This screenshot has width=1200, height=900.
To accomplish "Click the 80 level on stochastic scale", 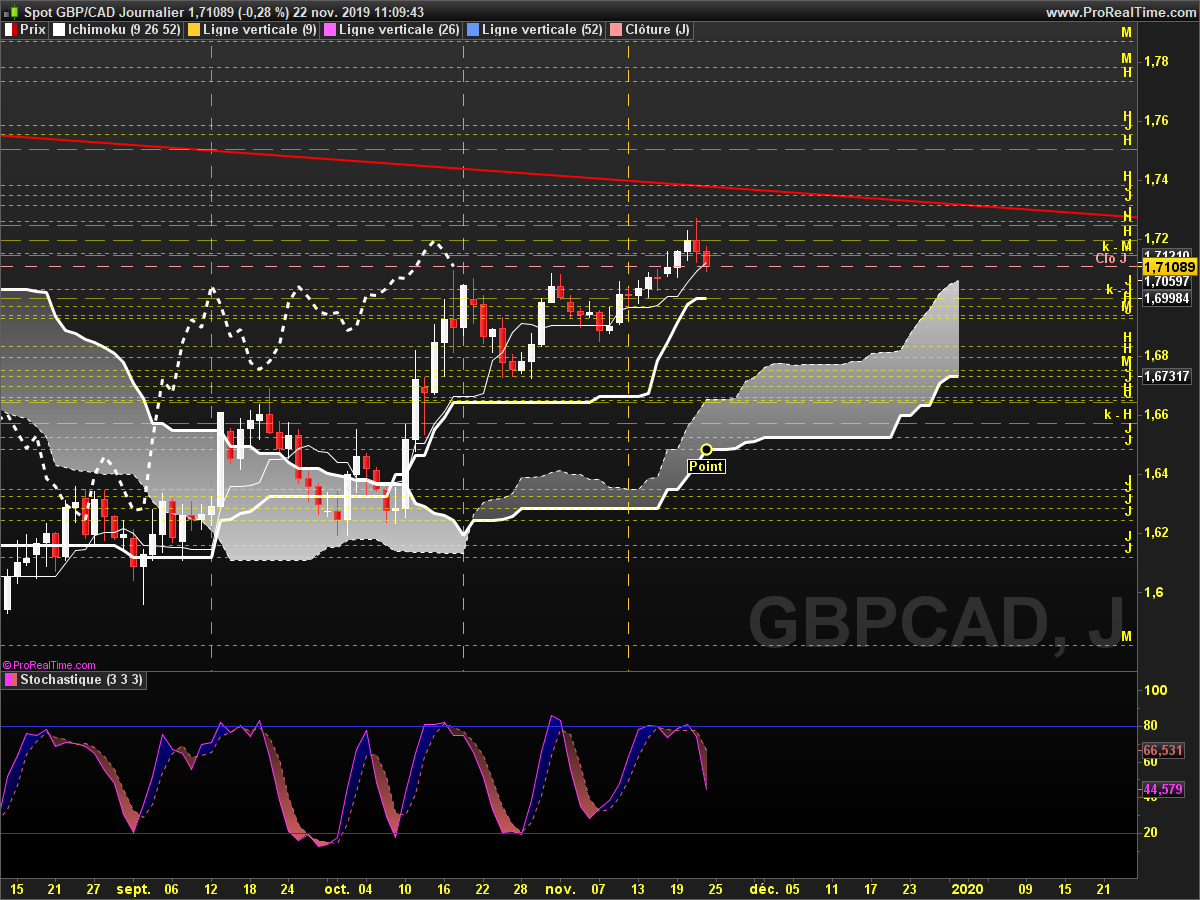I will 1151,726.
